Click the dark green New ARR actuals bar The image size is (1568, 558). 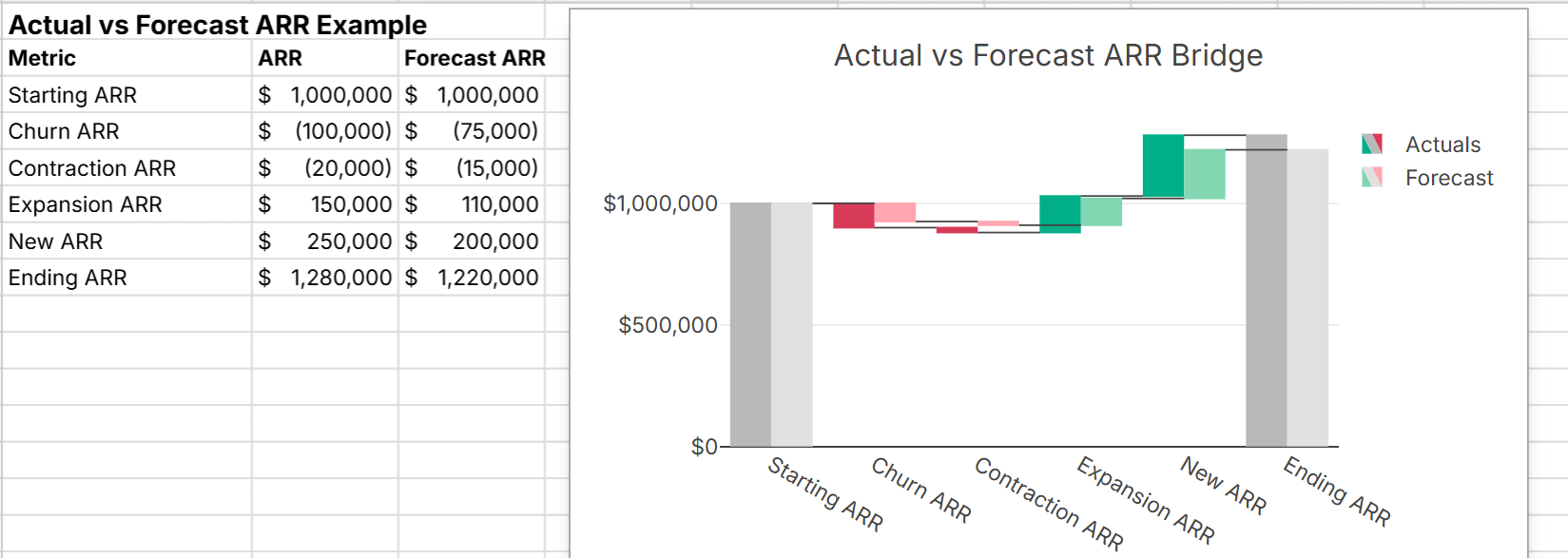(1163, 165)
